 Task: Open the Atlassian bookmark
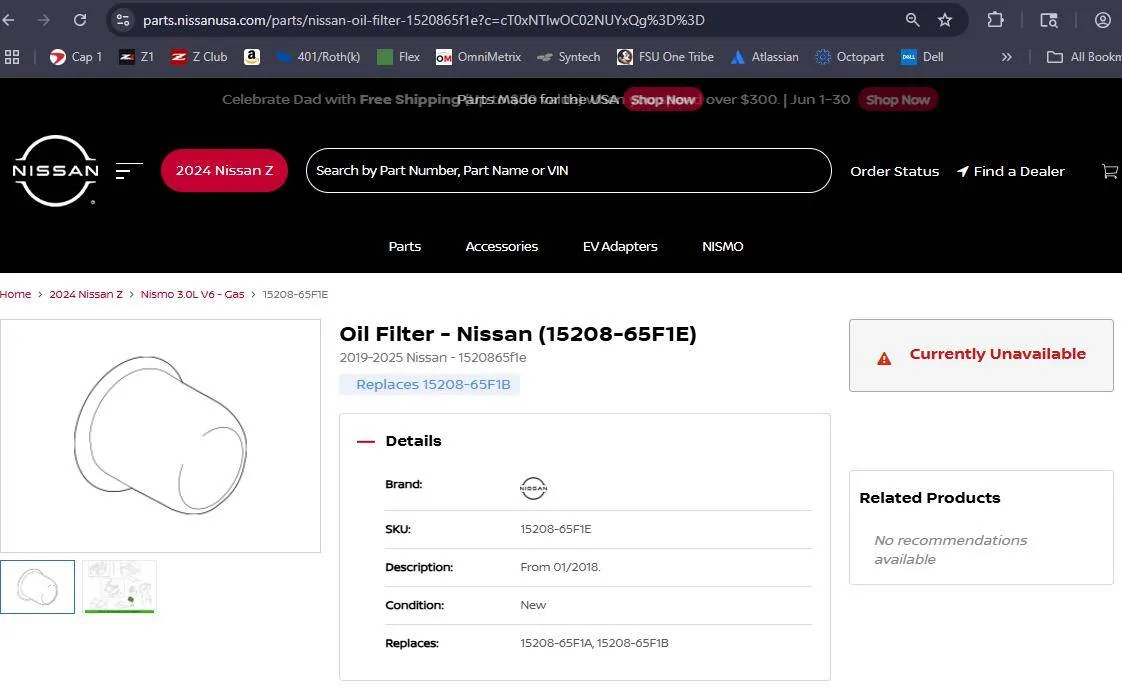point(764,57)
